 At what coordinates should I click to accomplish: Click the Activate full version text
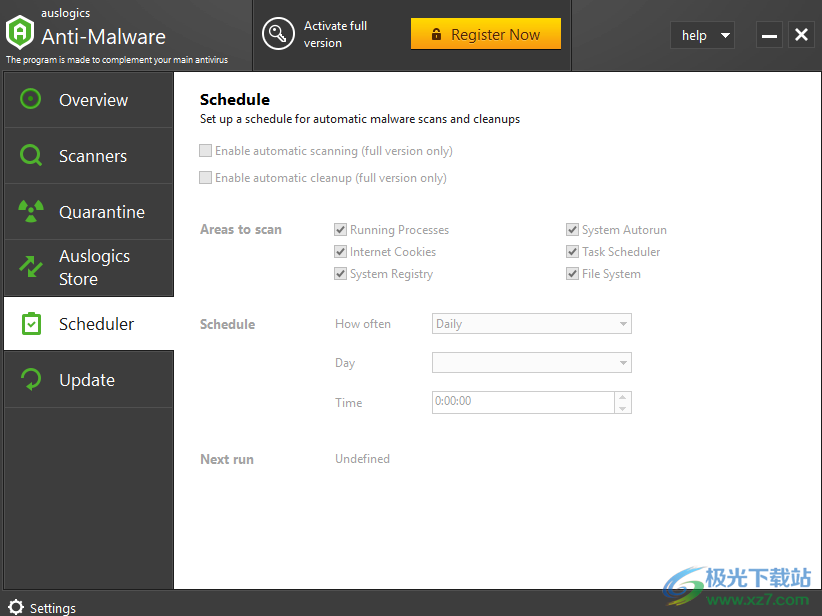coord(336,34)
